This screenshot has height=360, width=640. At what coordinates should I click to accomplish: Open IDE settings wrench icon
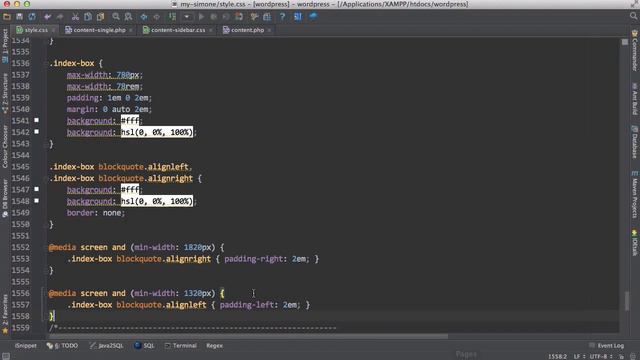[x=254, y=17]
